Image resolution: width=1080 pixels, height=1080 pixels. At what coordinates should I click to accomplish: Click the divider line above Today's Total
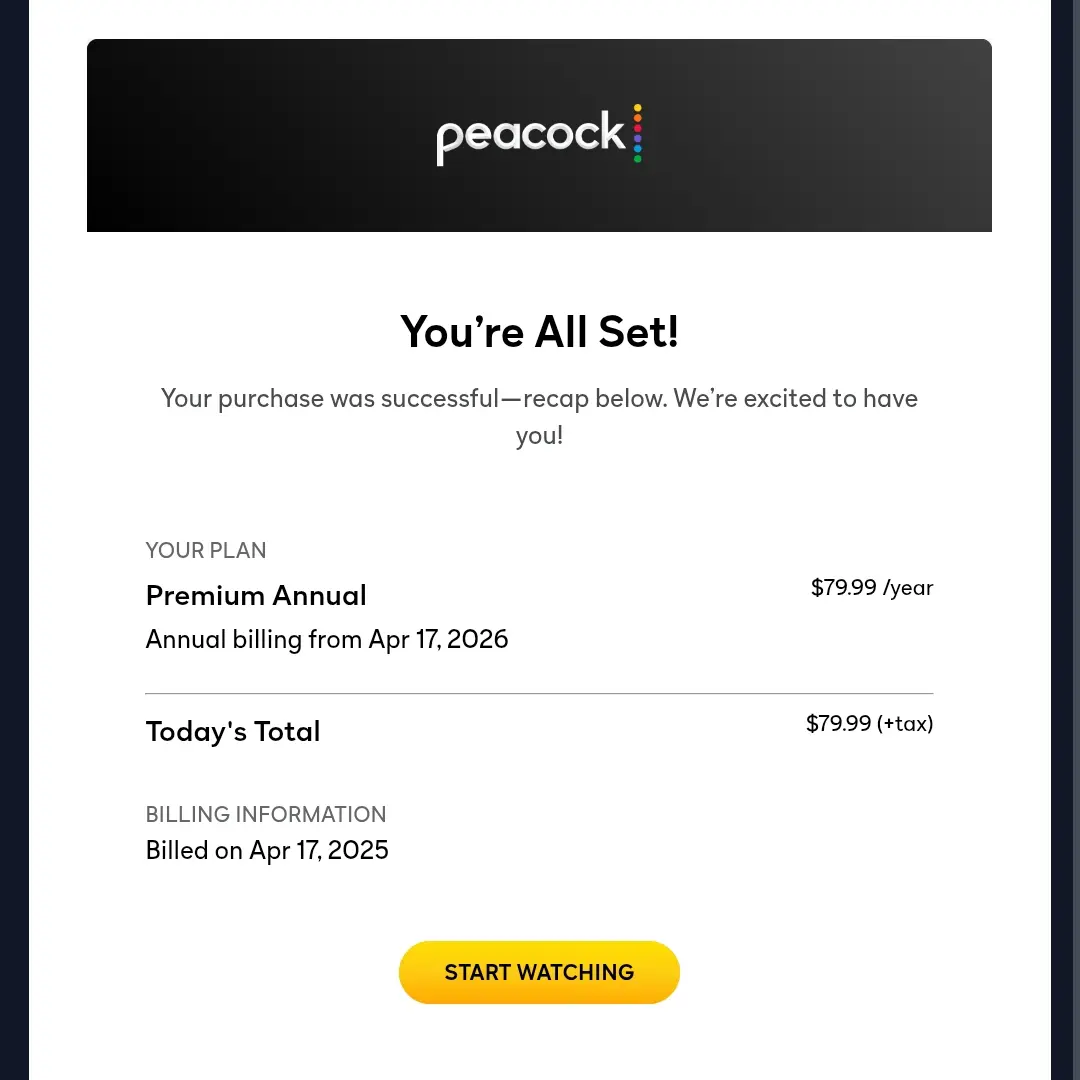tap(539, 693)
